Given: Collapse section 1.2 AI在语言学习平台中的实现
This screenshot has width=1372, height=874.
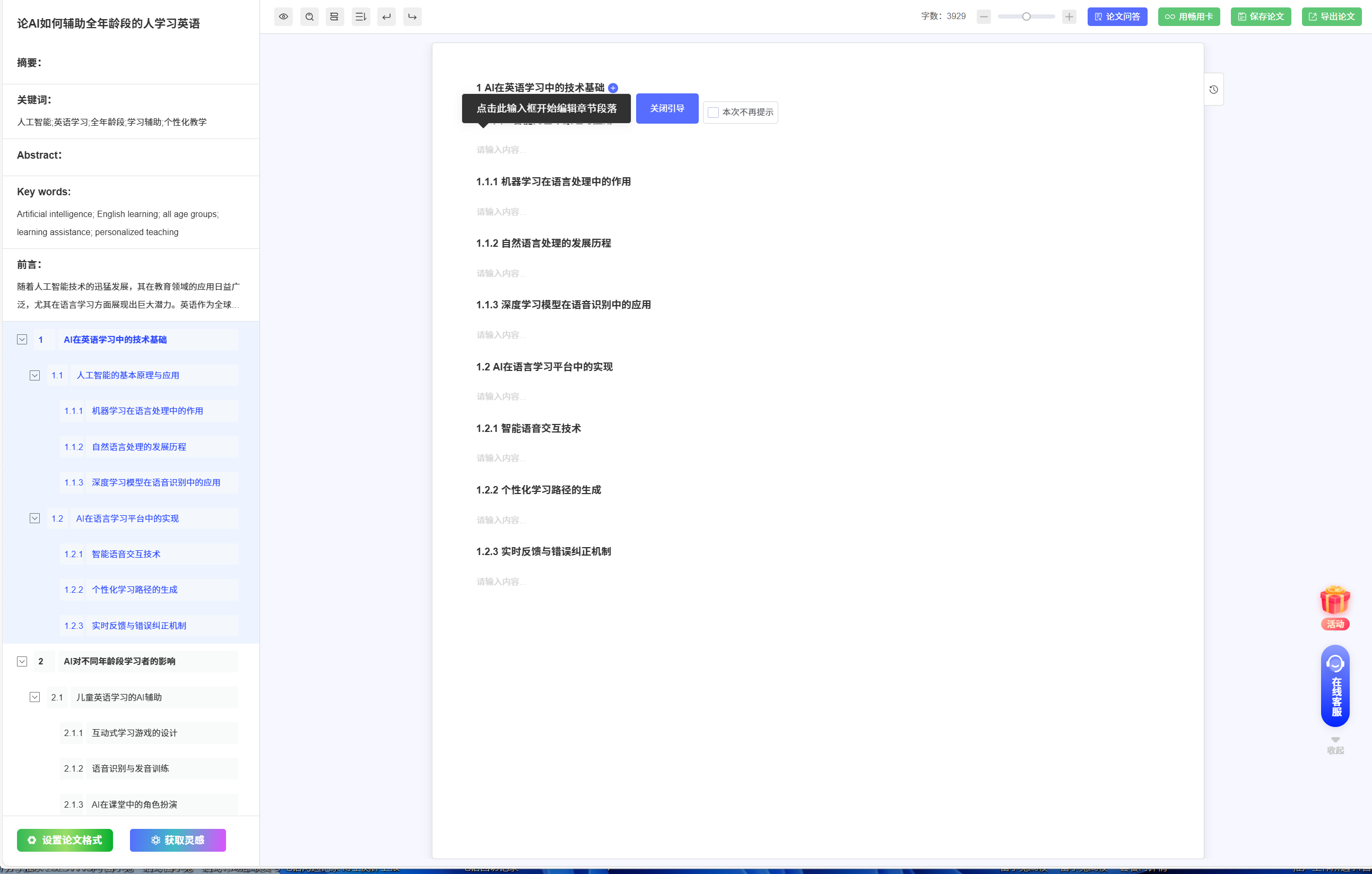Looking at the screenshot, I should click(35, 518).
